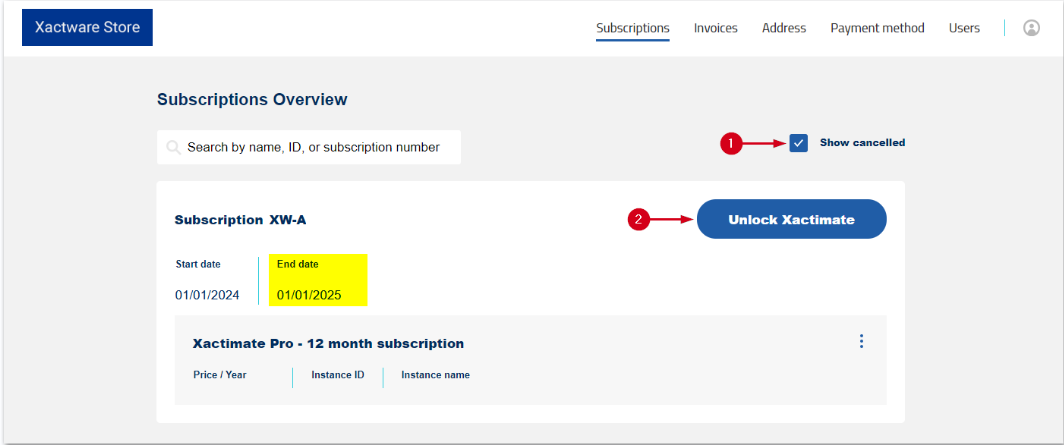Select the Subscription XW-A heading

240,220
